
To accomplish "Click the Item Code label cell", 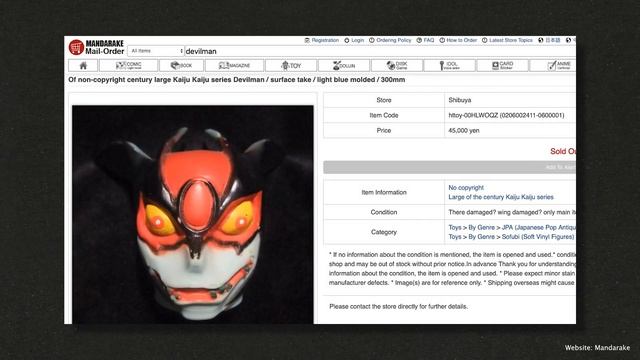I will coord(384,116).
